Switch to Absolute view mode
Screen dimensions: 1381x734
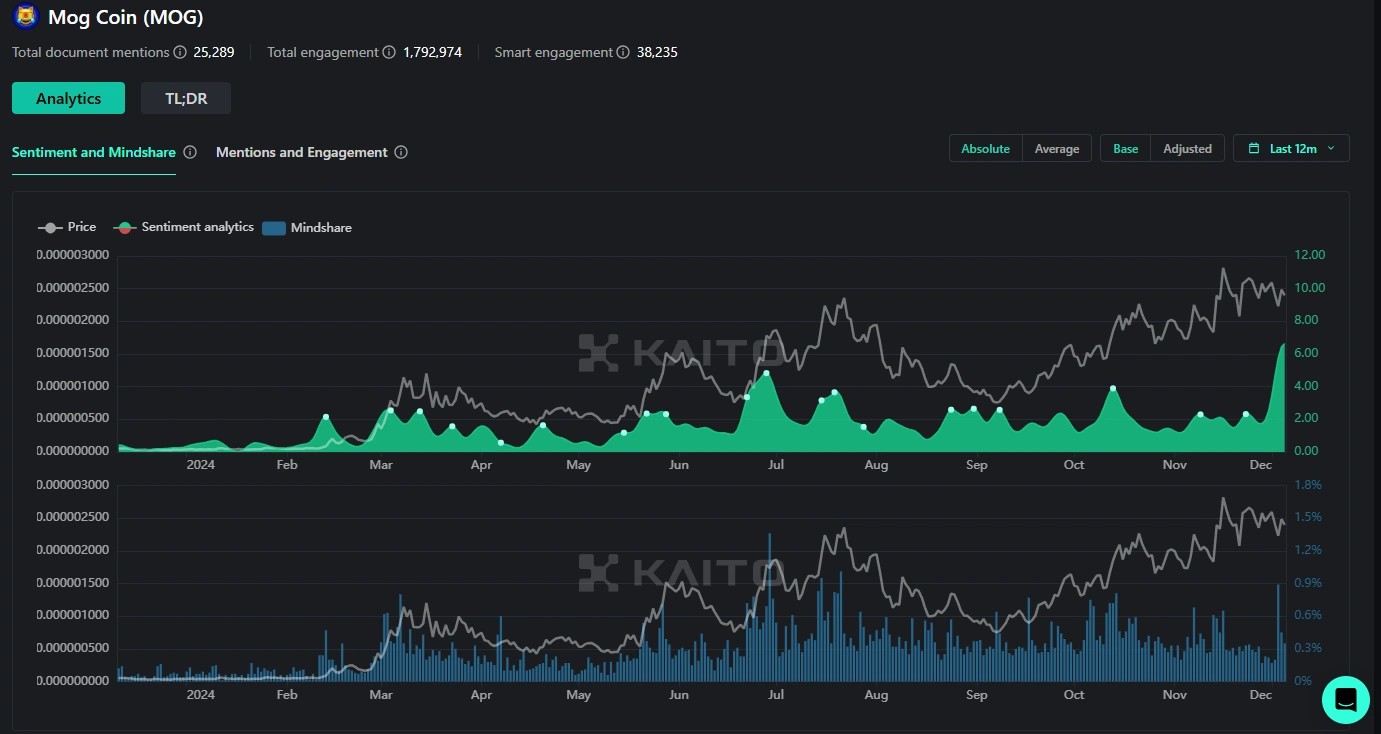click(x=985, y=149)
